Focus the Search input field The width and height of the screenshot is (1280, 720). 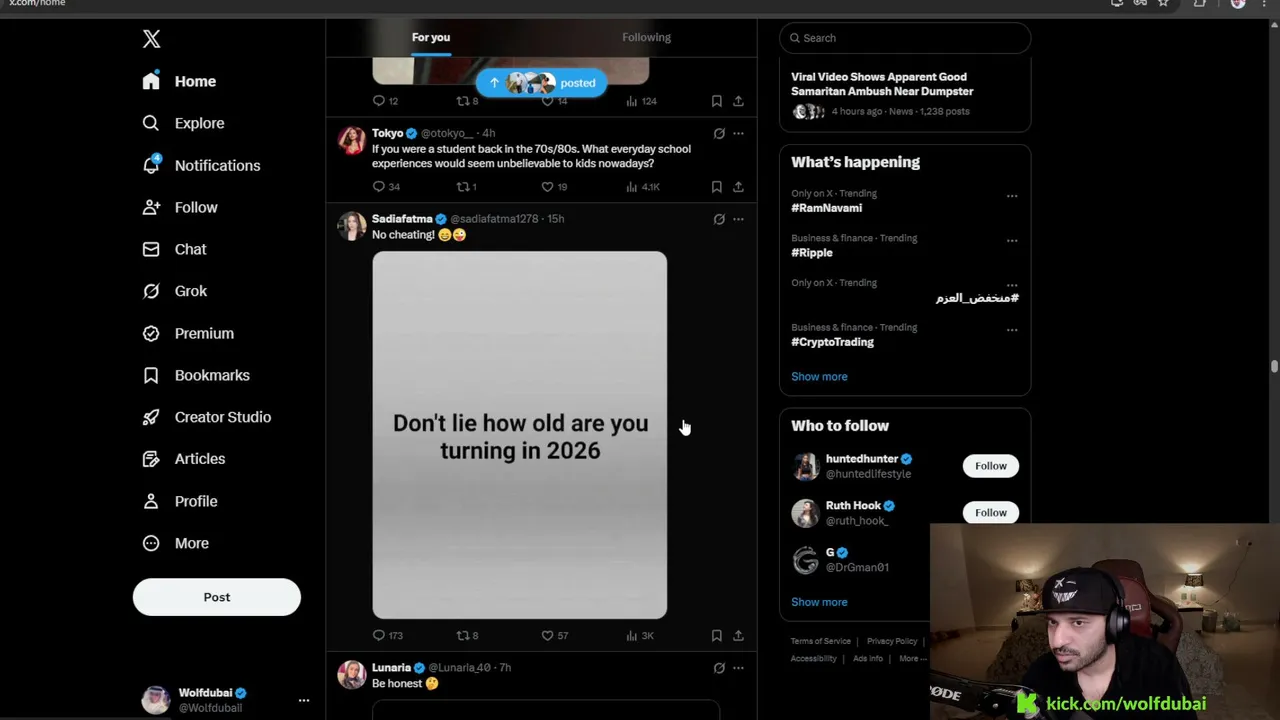pos(905,38)
